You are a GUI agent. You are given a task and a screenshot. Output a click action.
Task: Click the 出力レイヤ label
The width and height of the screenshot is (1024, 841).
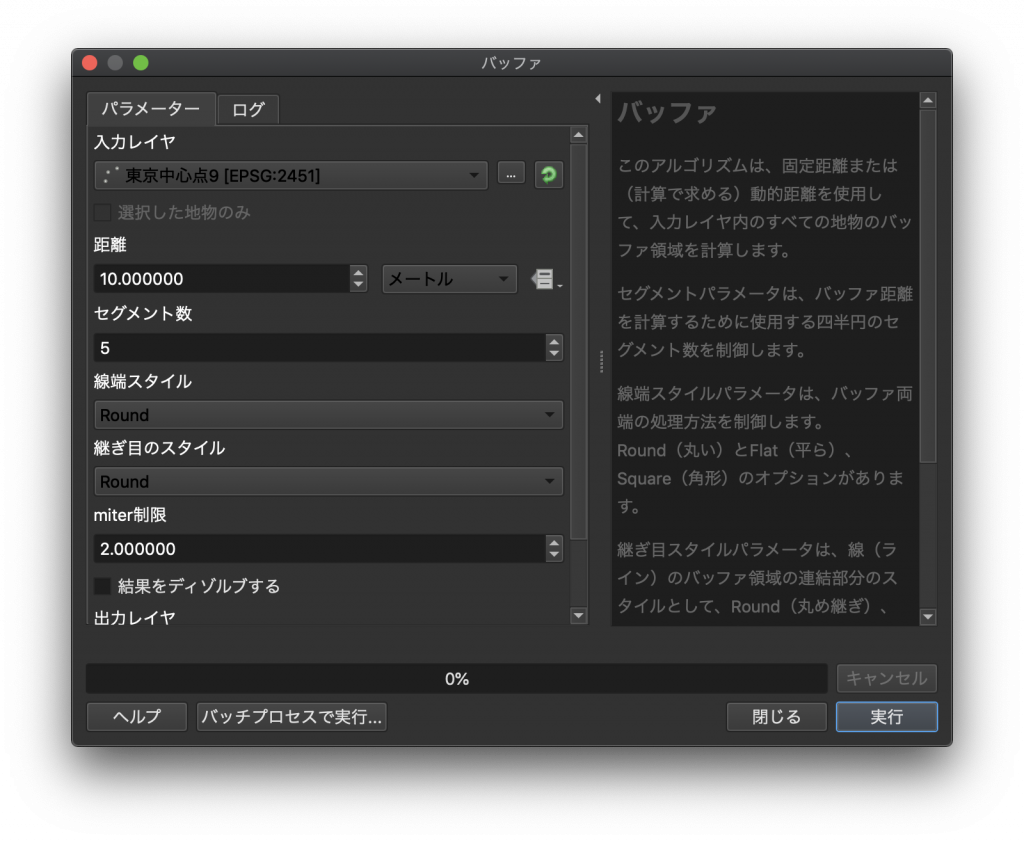pyautogui.click(x=135, y=617)
